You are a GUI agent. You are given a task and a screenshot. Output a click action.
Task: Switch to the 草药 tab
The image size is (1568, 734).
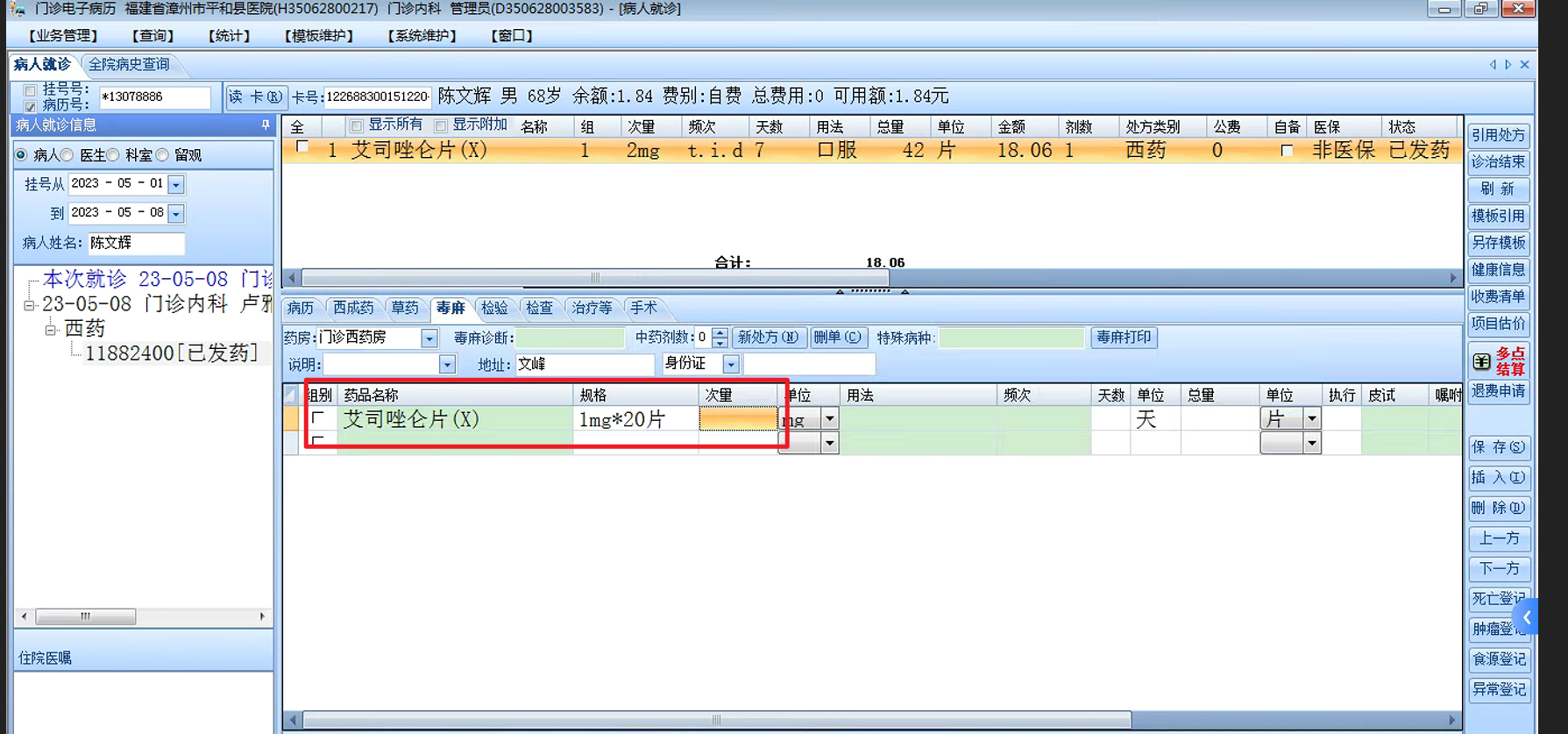click(x=405, y=308)
